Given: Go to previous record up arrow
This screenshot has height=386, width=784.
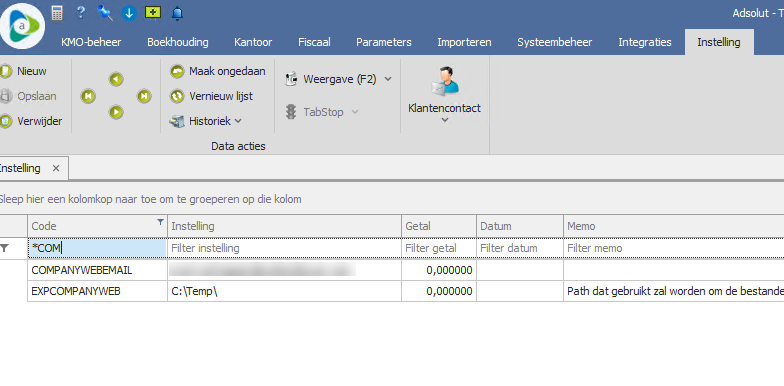Looking at the screenshot, I should point(116,79).
